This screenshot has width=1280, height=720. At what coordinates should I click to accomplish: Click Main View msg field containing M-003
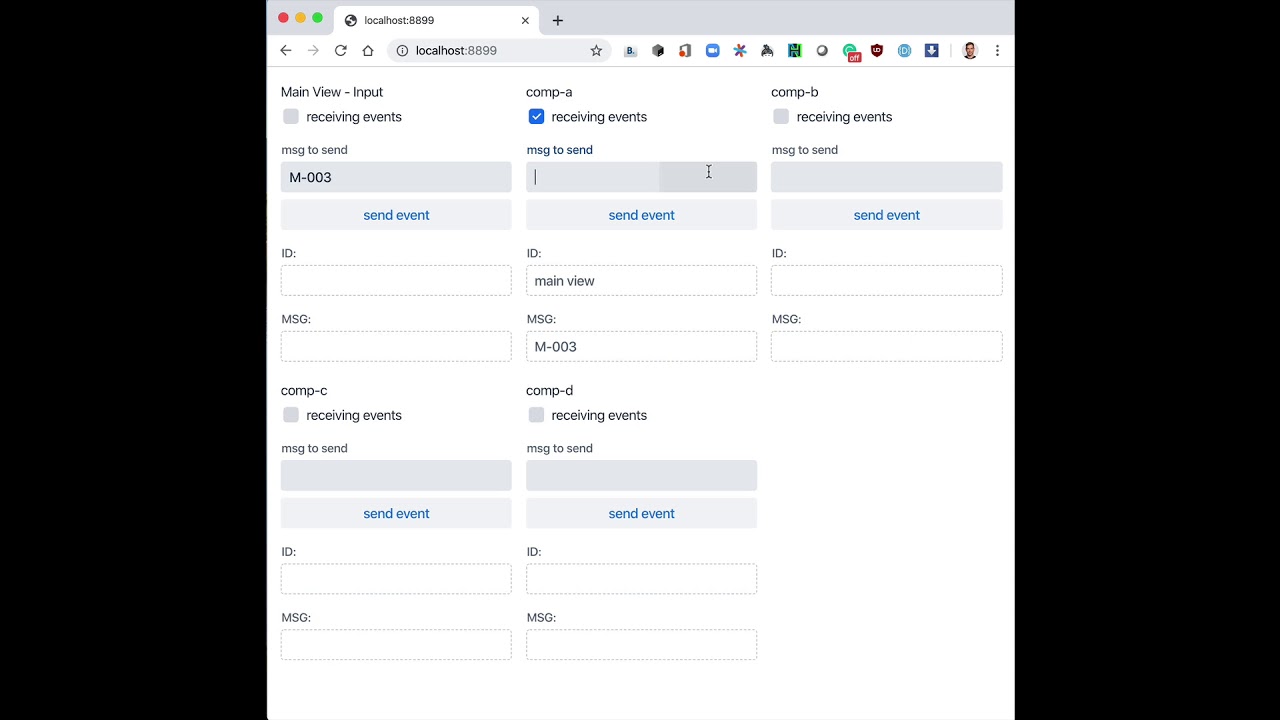396,177
